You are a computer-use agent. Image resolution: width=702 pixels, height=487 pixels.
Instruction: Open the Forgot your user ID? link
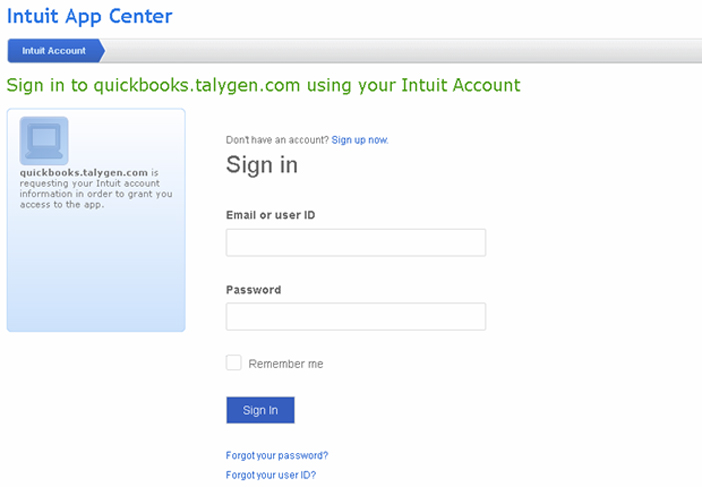coord(271,475)
